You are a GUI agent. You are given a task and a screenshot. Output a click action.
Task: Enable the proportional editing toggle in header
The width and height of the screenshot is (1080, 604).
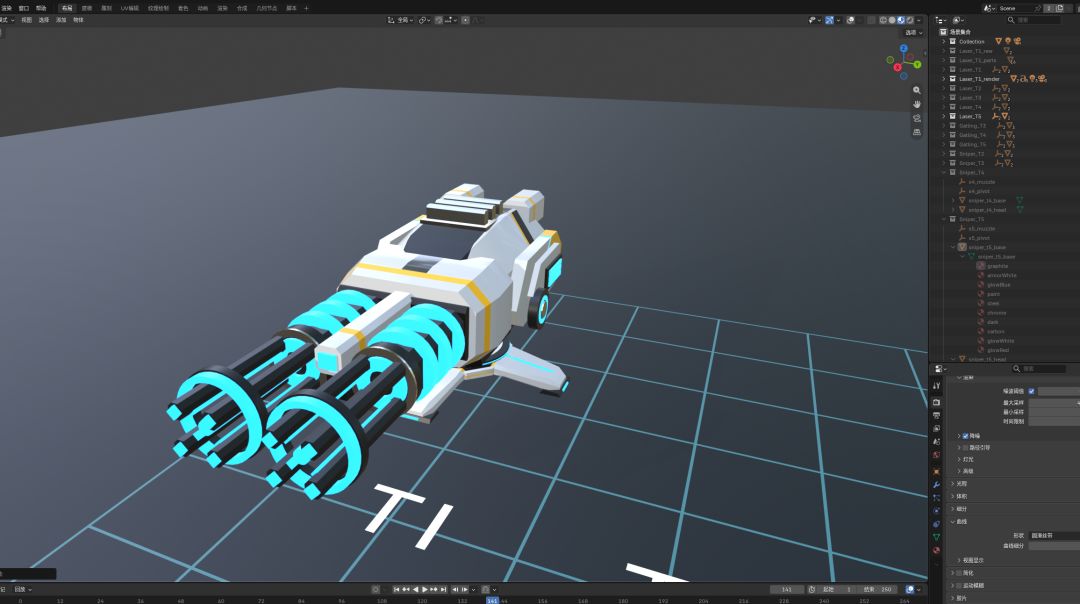(466, 20)
